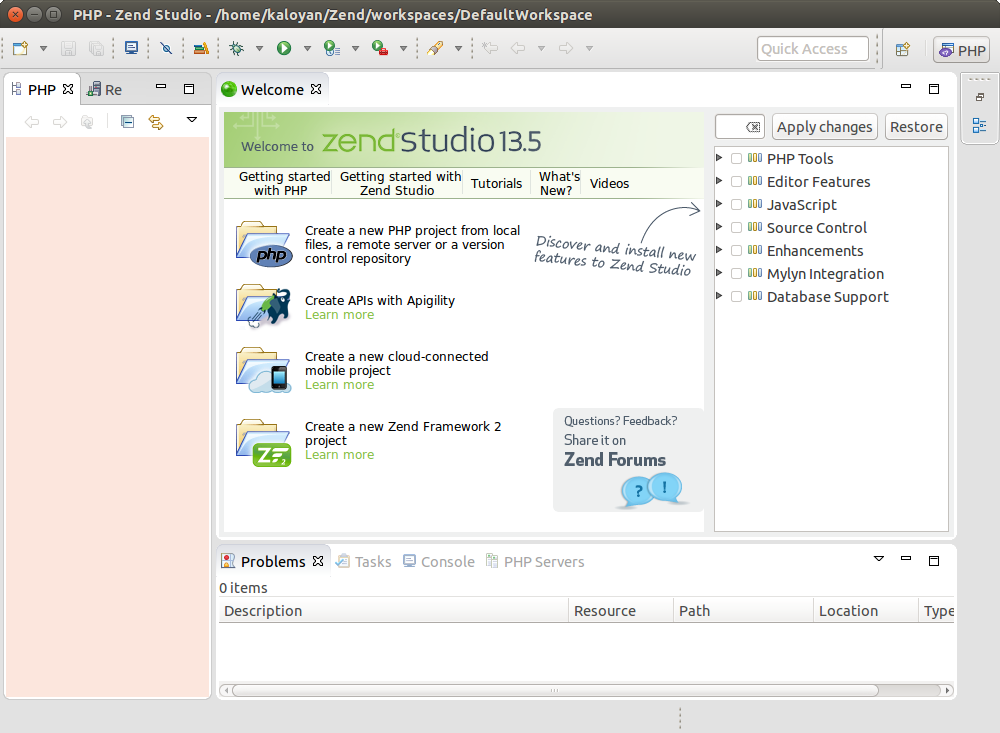The height and width of the screenshot is (733, 1000).
Task: Click the monitor/terminal toolbar icon
Action: coord(131,48)
